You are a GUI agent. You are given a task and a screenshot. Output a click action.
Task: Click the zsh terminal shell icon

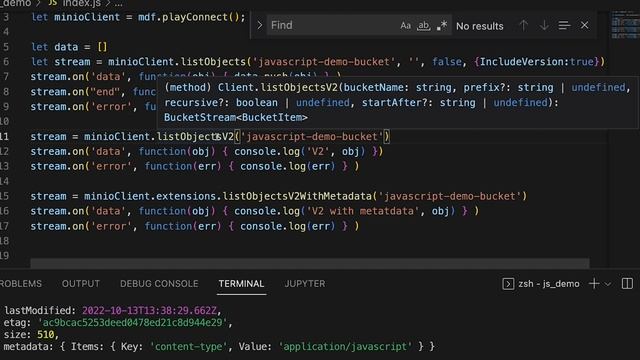508,284
